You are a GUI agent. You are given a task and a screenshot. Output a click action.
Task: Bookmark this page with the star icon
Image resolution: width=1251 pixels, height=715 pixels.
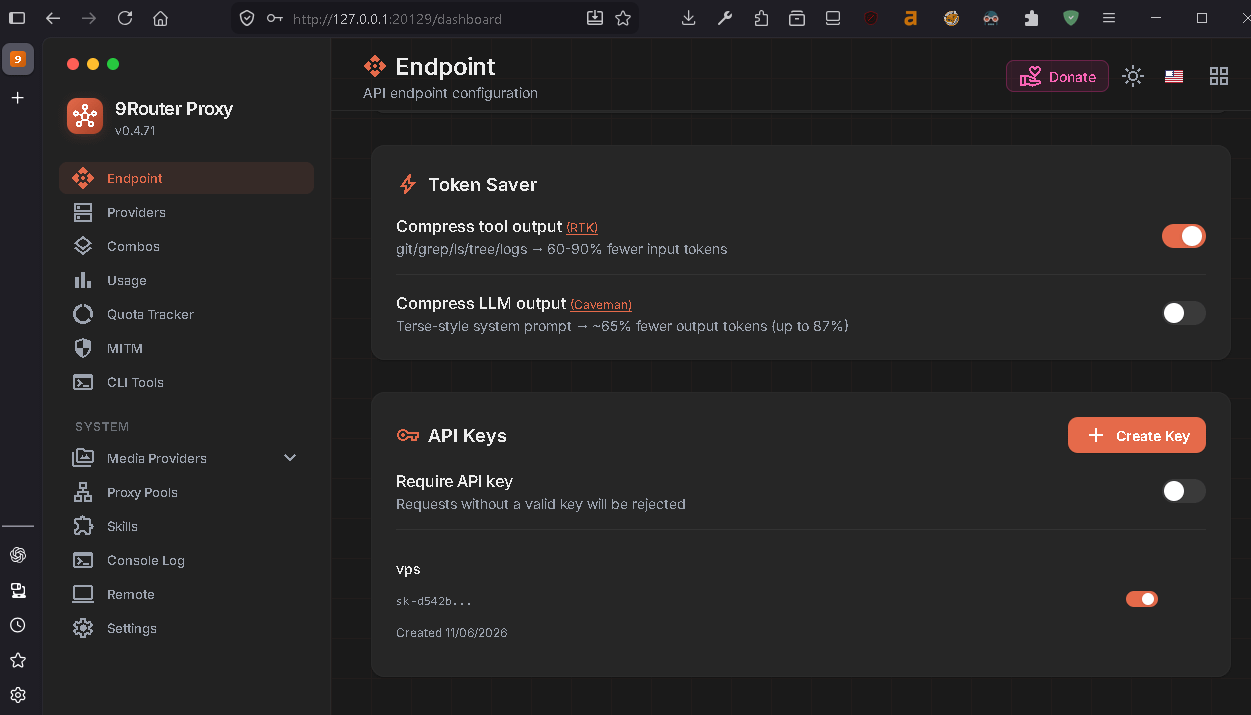[623, 18]
